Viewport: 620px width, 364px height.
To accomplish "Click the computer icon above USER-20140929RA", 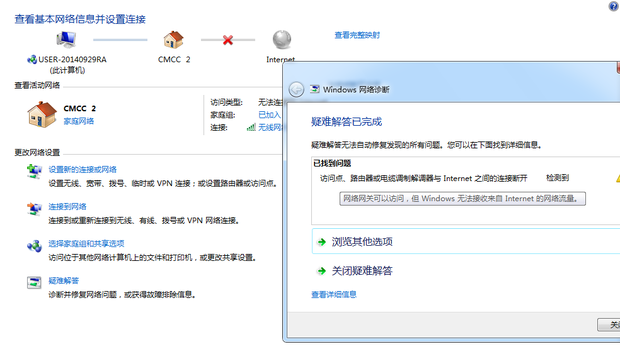I will (66, 39).
